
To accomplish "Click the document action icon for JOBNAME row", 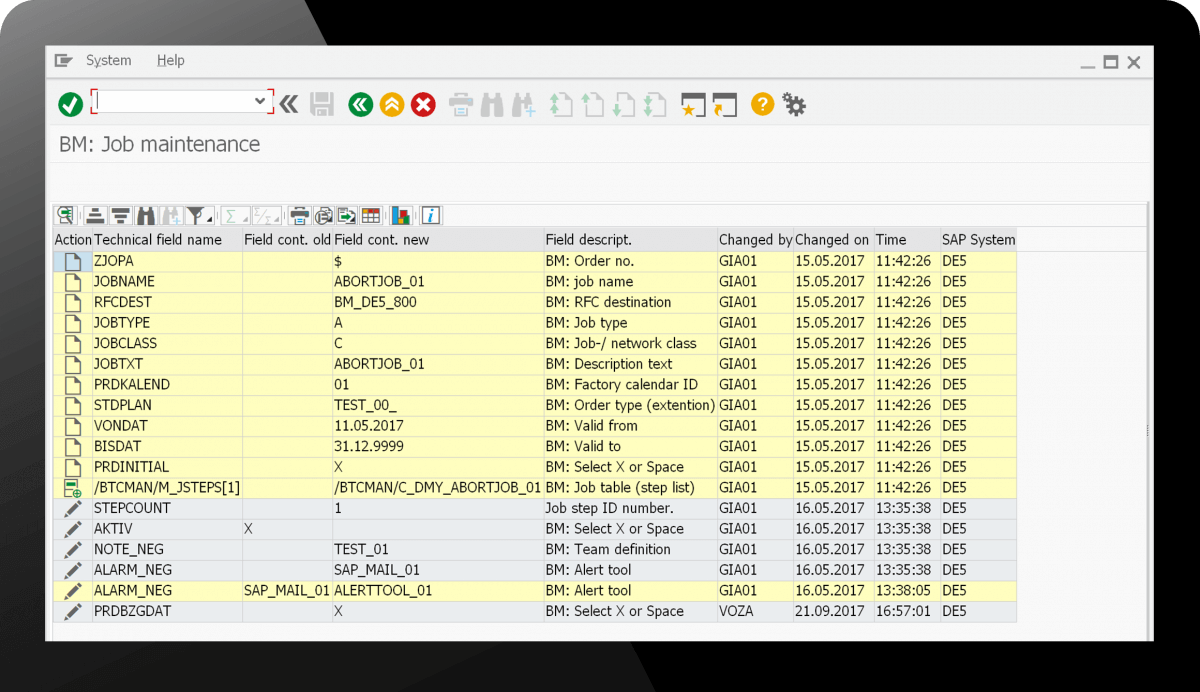I will [72, 282].
